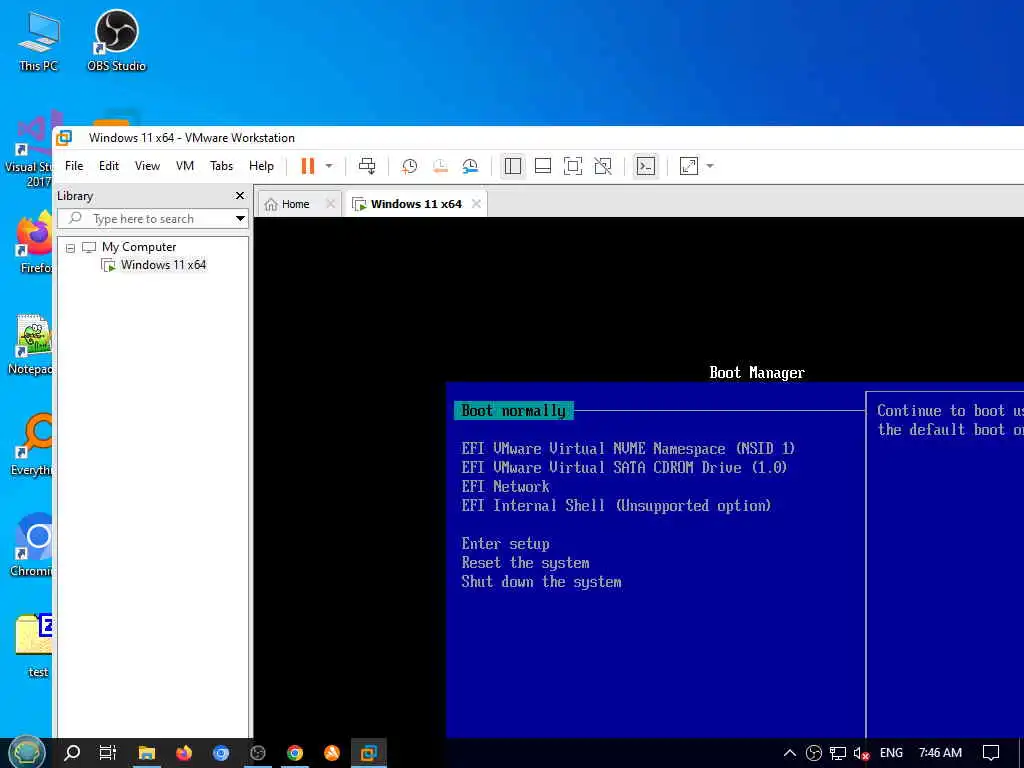Open the View menu
The width and height of the screenshot is (1024, 768).
(147, 166)
